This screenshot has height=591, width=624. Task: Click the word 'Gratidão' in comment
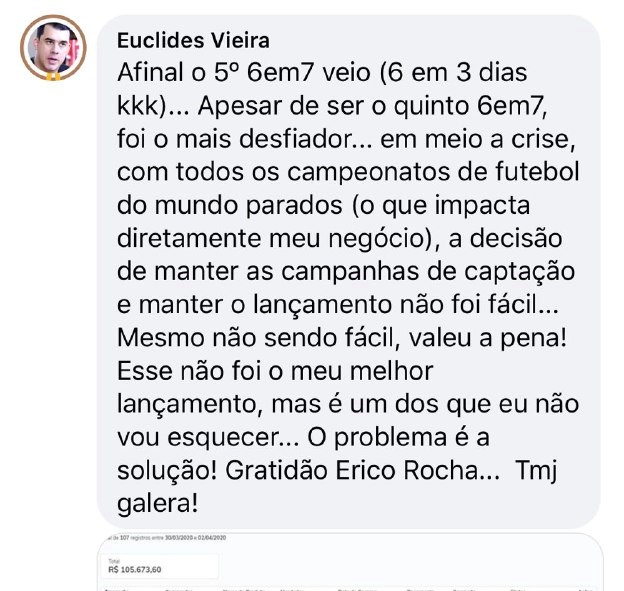click(277, 470)
